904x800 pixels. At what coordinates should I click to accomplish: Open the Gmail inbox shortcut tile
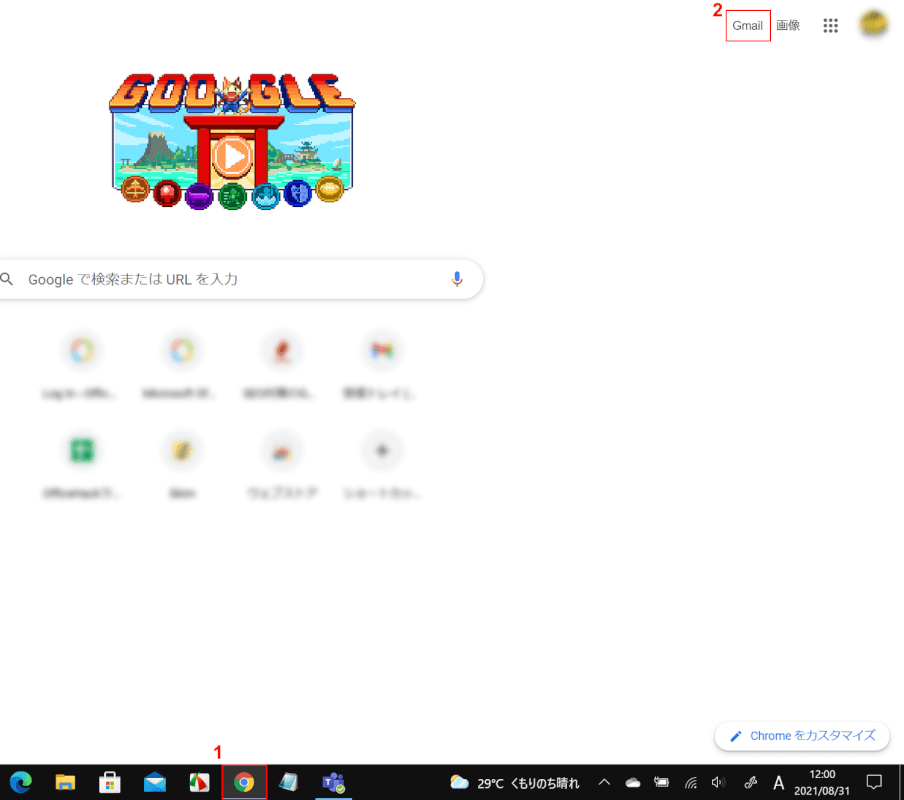coord(382,365)
